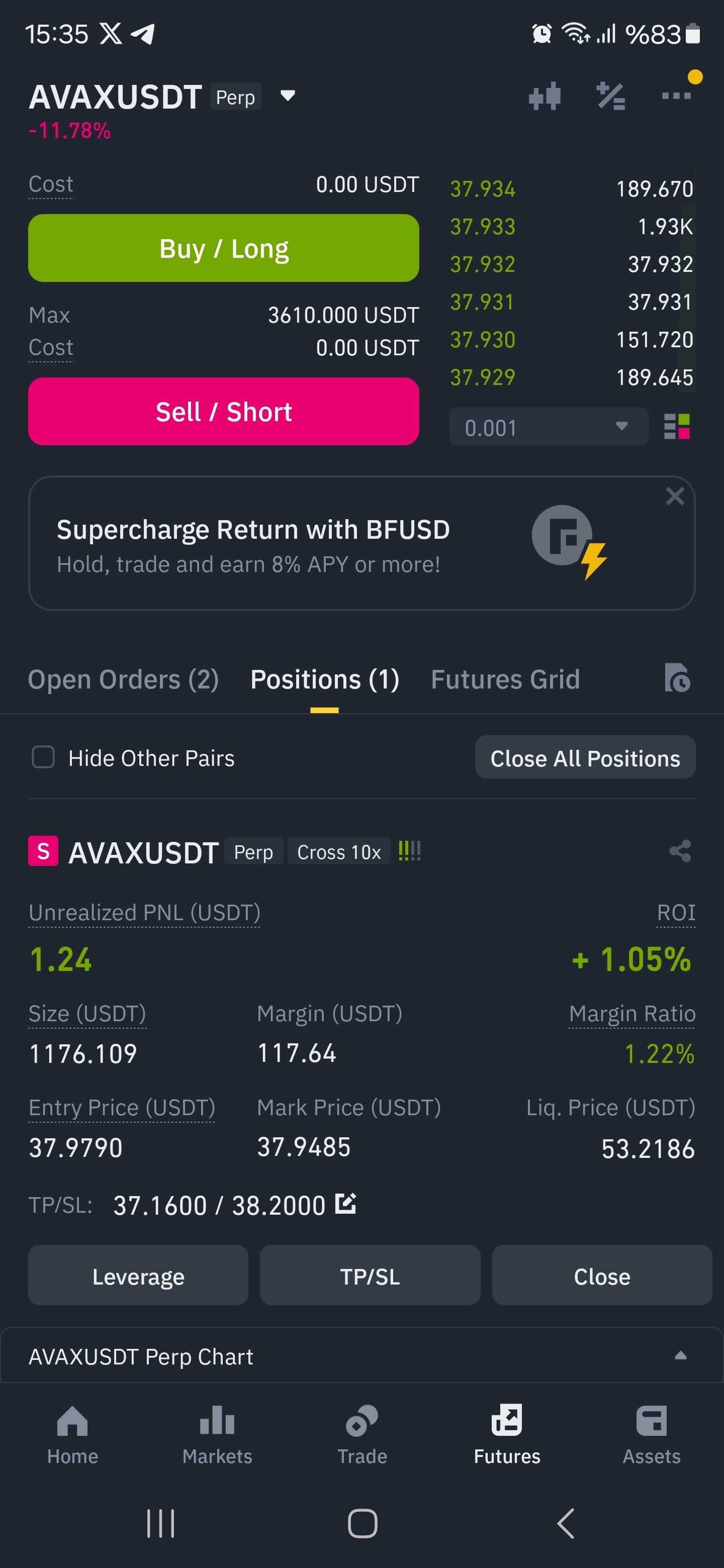
Task: Edit the TP/SL values pencil icon
Action: 345,1204
